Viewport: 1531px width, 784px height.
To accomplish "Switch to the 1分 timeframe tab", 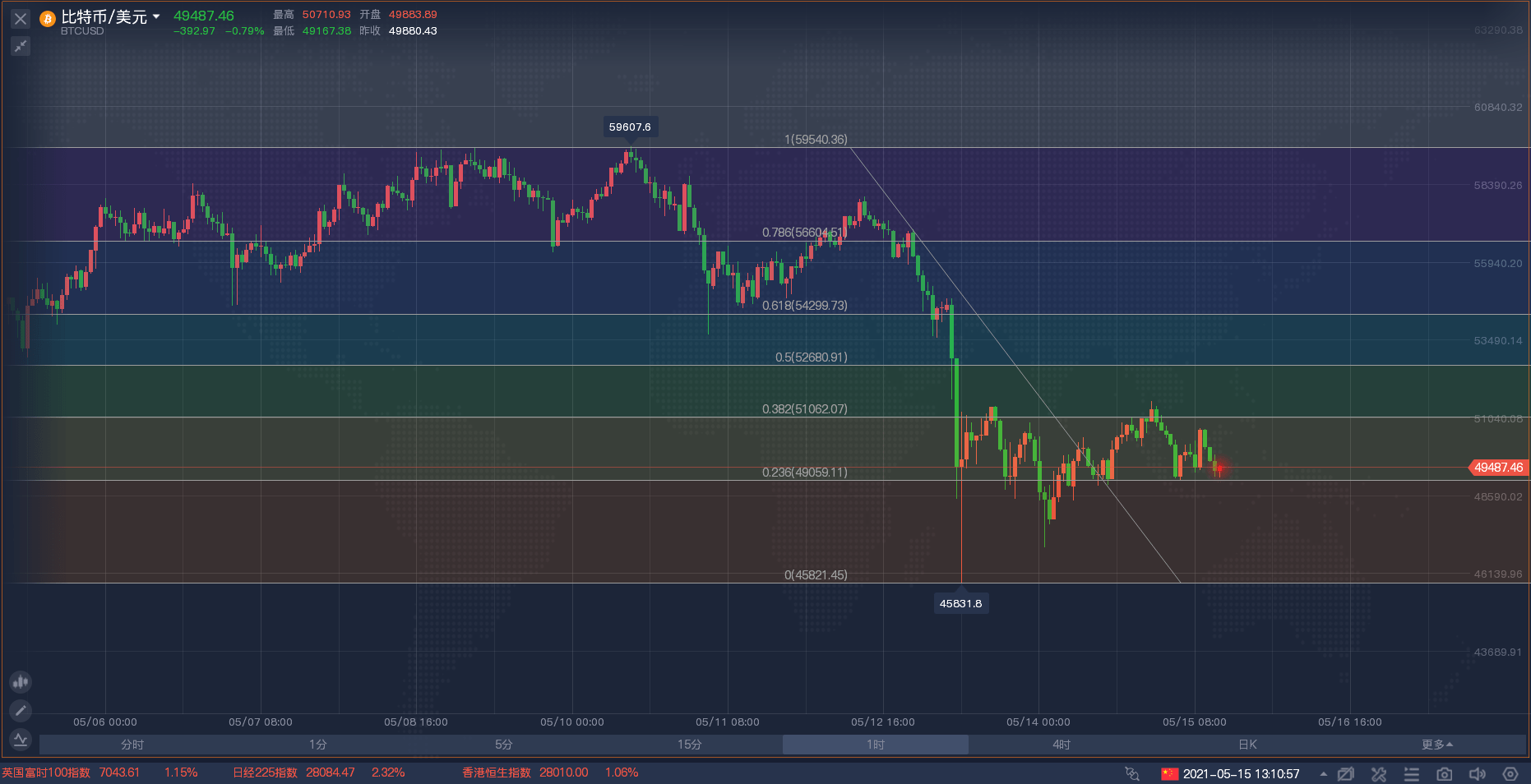I will coord(318,745).
